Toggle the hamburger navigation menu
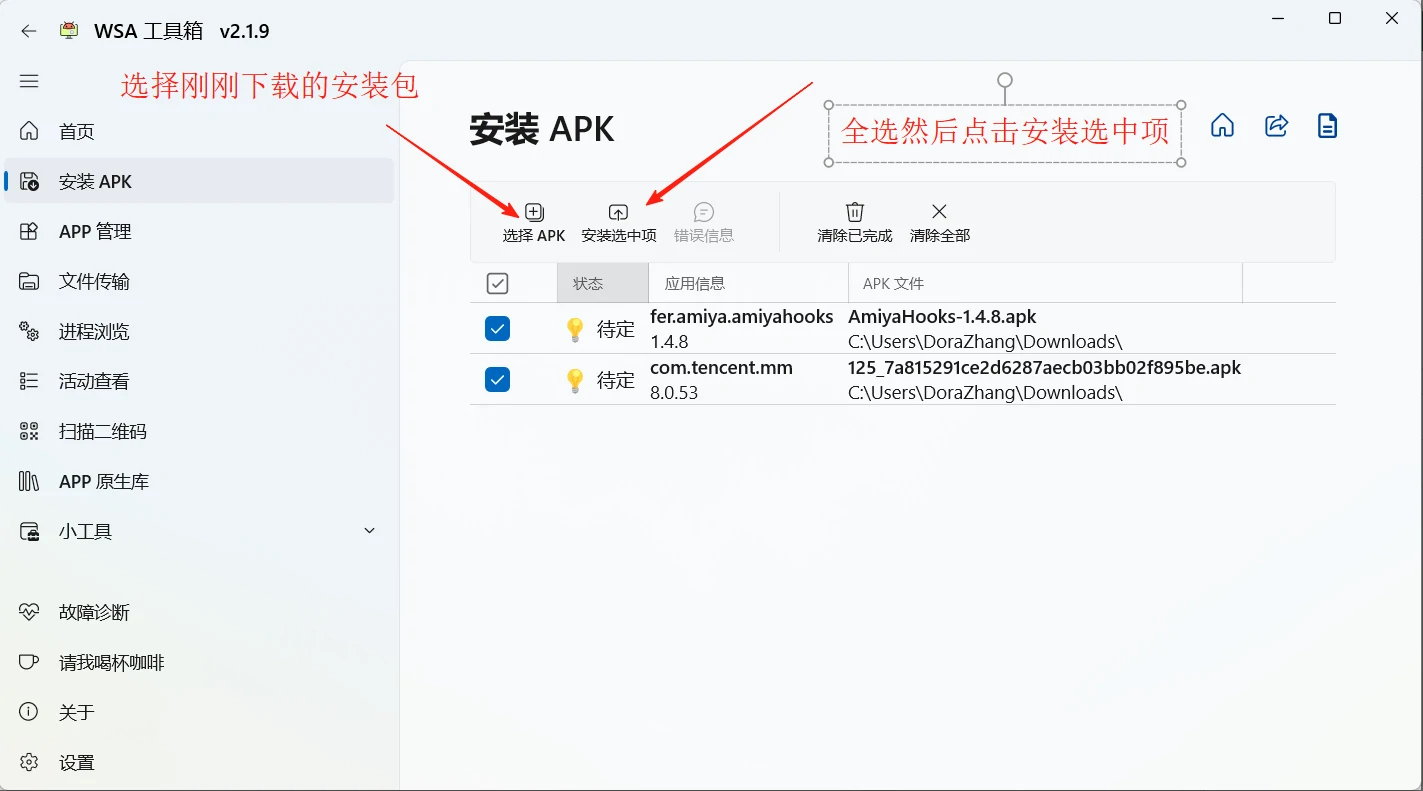 click(29, 82)
